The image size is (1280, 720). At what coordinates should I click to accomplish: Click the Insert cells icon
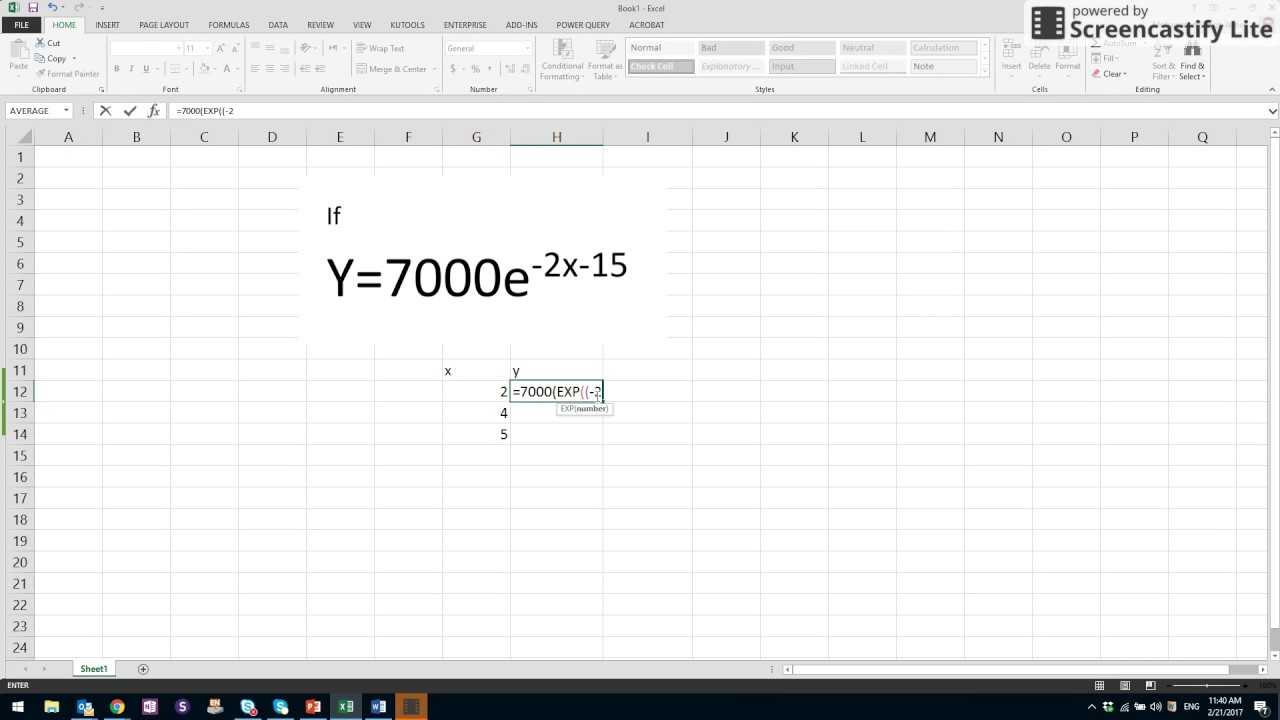click(x=1011, y=50)
